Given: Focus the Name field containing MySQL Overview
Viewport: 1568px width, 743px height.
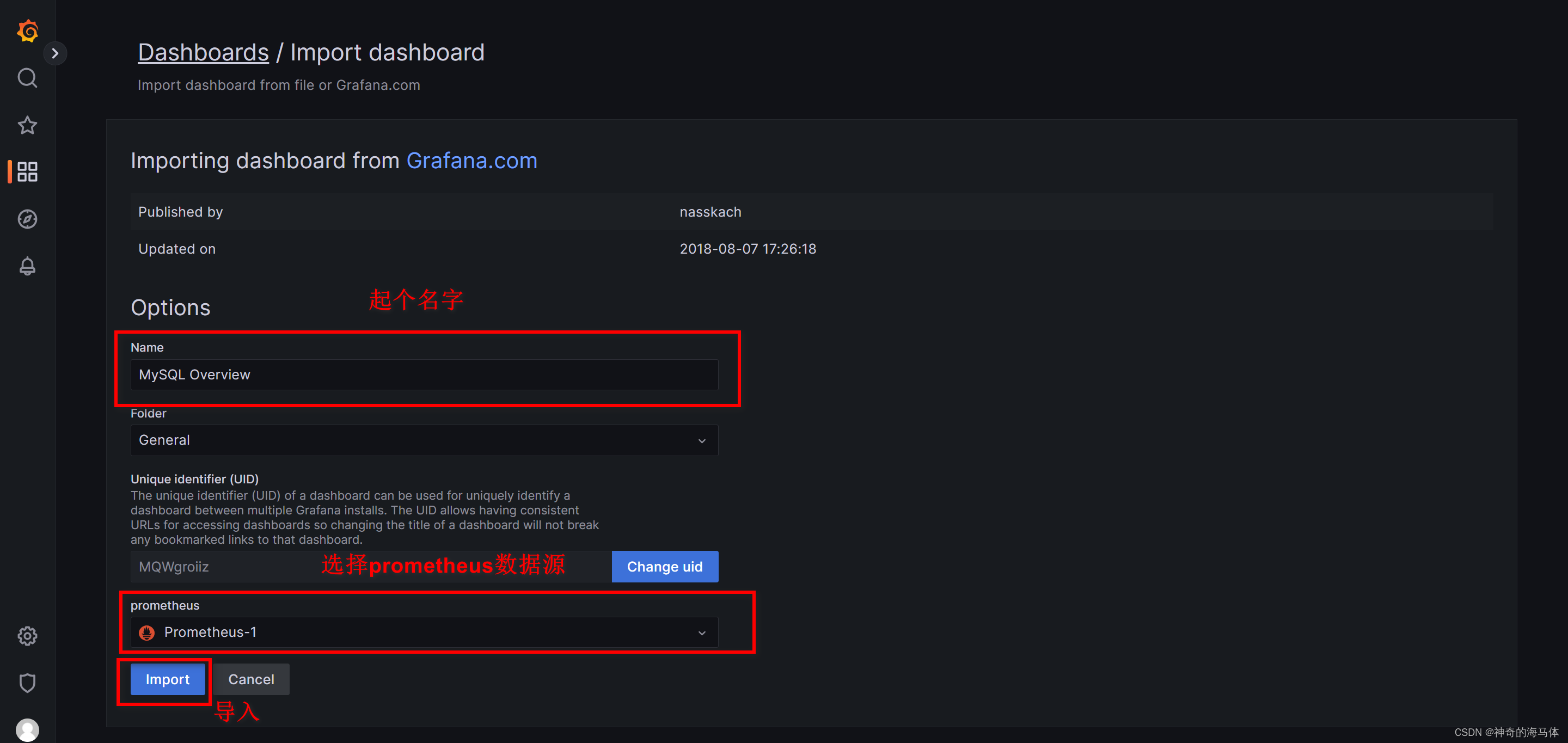Looking at the screenshot, I should [x=424, y=374].
